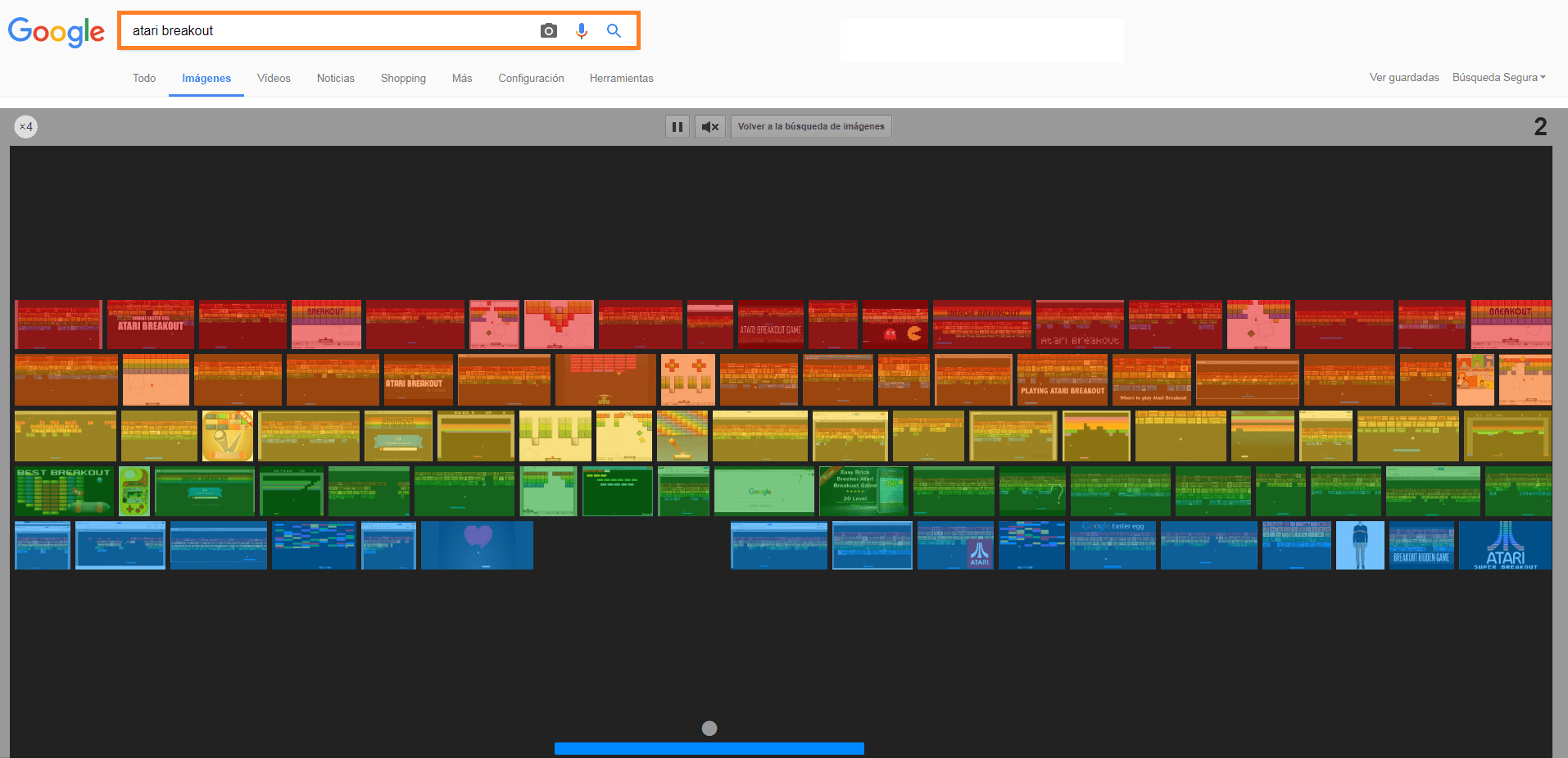Image resolution: width=1568 pixels, height=758 pixels.
Task: Click the Pac-Man ghost red brick
Action: [895, 325]
